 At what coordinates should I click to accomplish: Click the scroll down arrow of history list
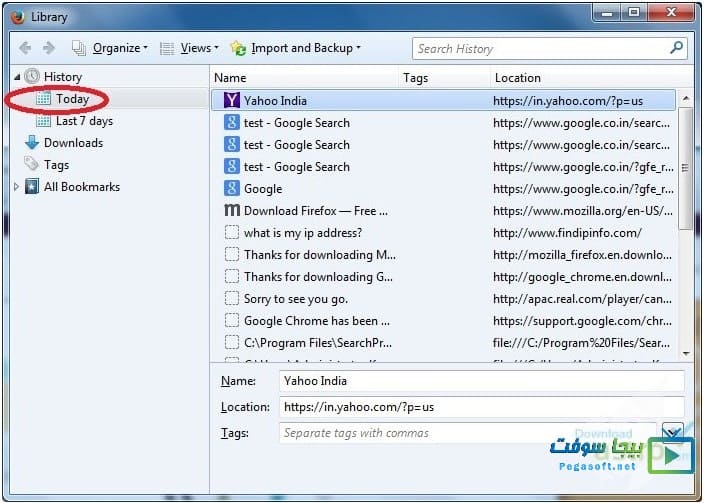685,354
